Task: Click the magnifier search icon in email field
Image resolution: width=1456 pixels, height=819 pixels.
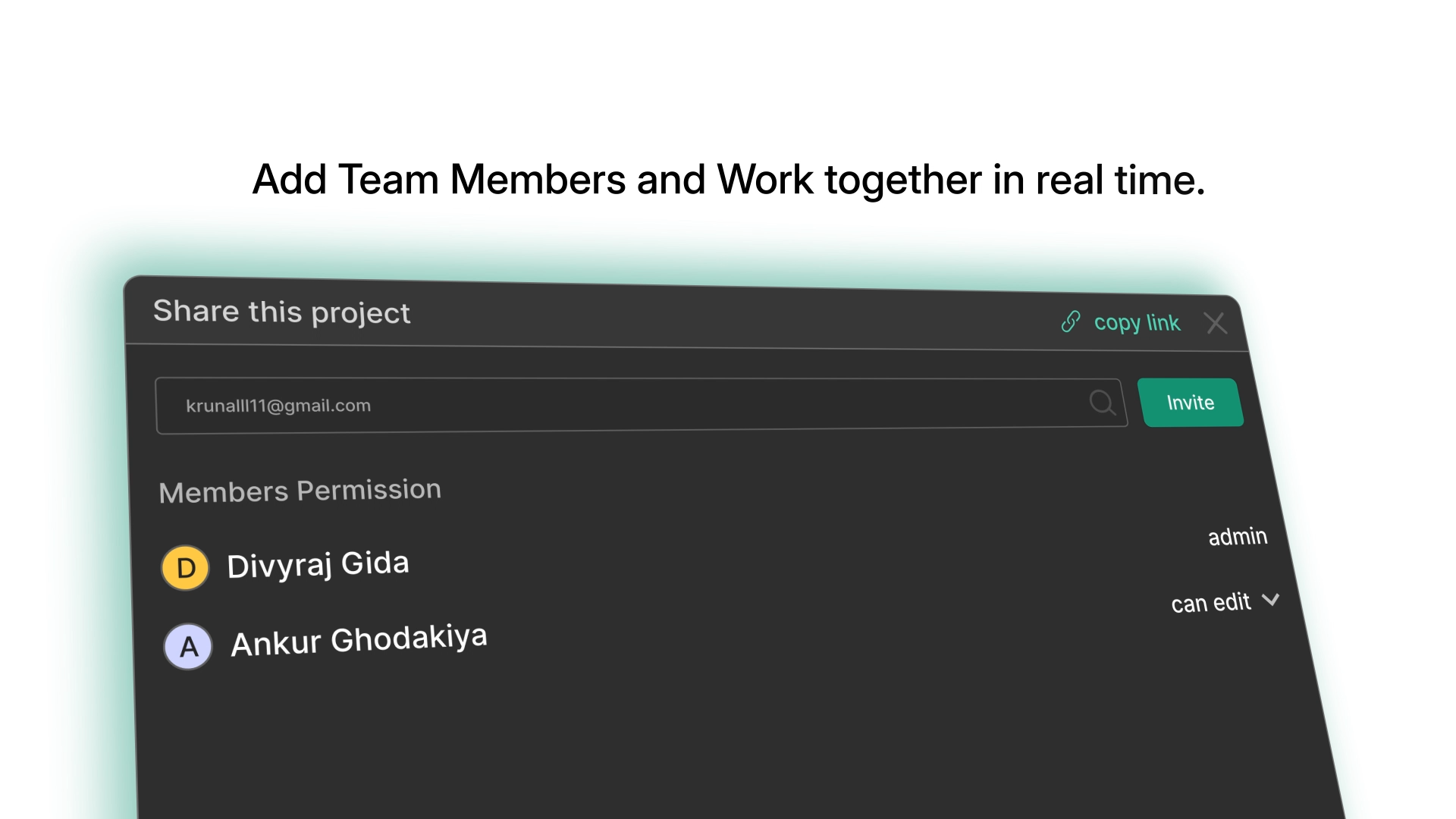Action: click(x=1101, y=402)
